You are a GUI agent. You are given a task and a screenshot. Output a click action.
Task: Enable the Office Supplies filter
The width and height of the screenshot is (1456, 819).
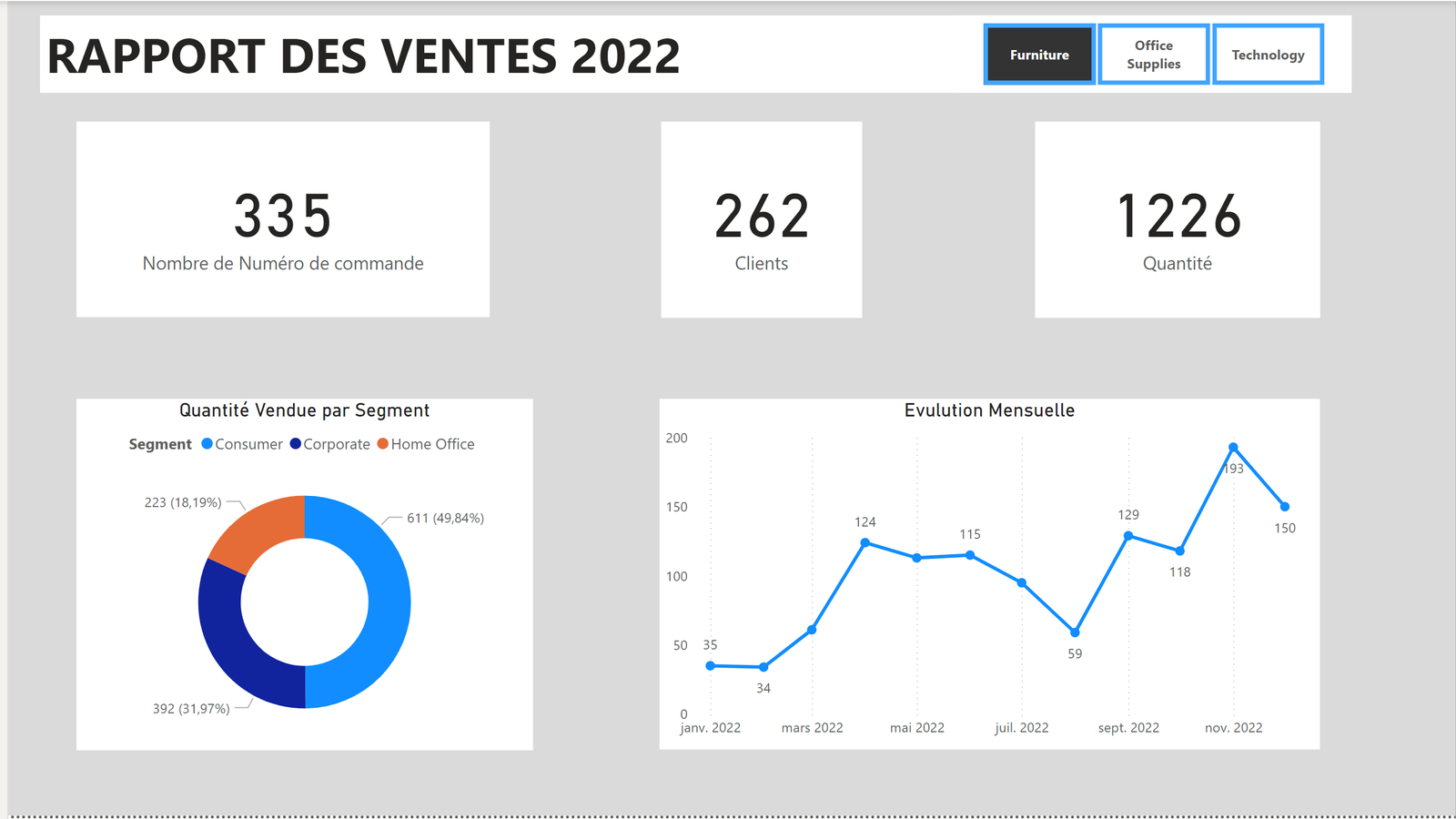pos(1153,55)
